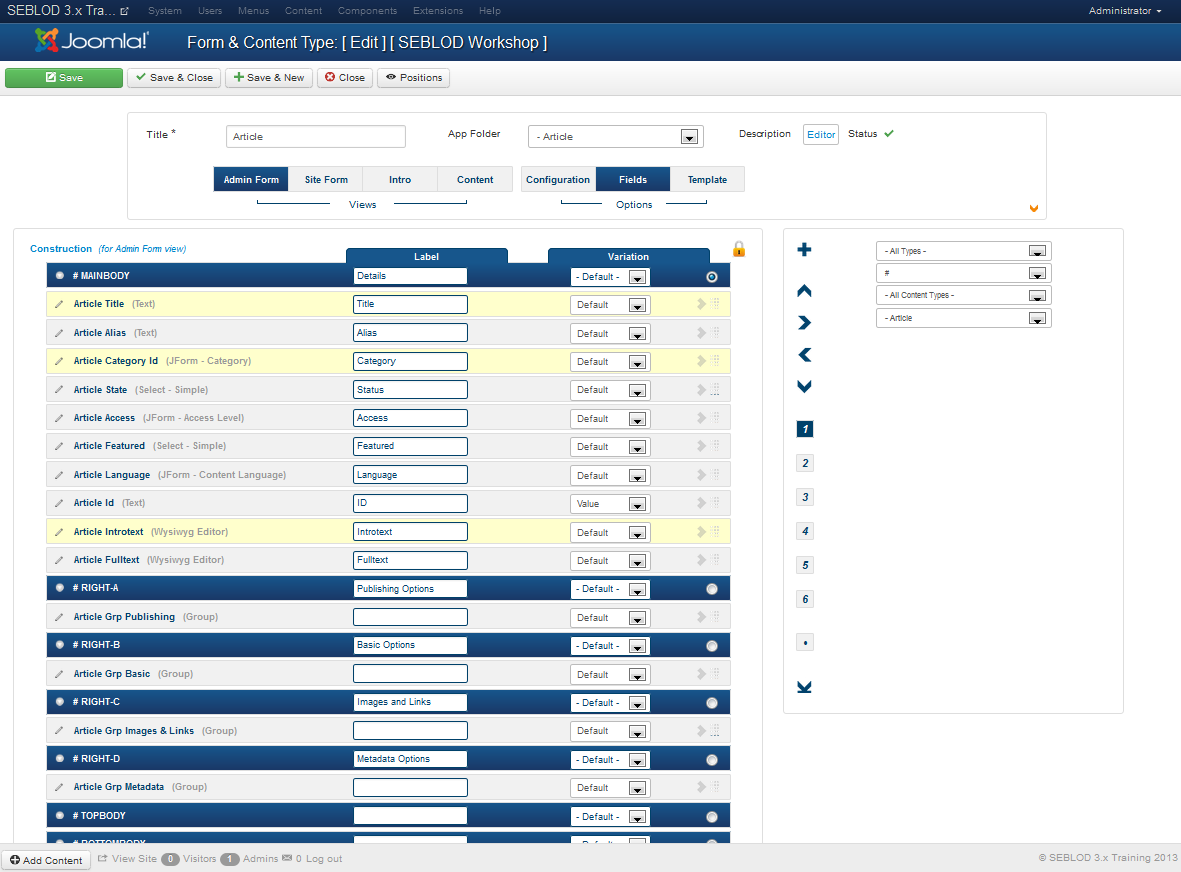The height and width of the screenshot is (872, 1181).
Task: Click the single down chevron arrow in the side panel
Action: click(x=804, y=386)
